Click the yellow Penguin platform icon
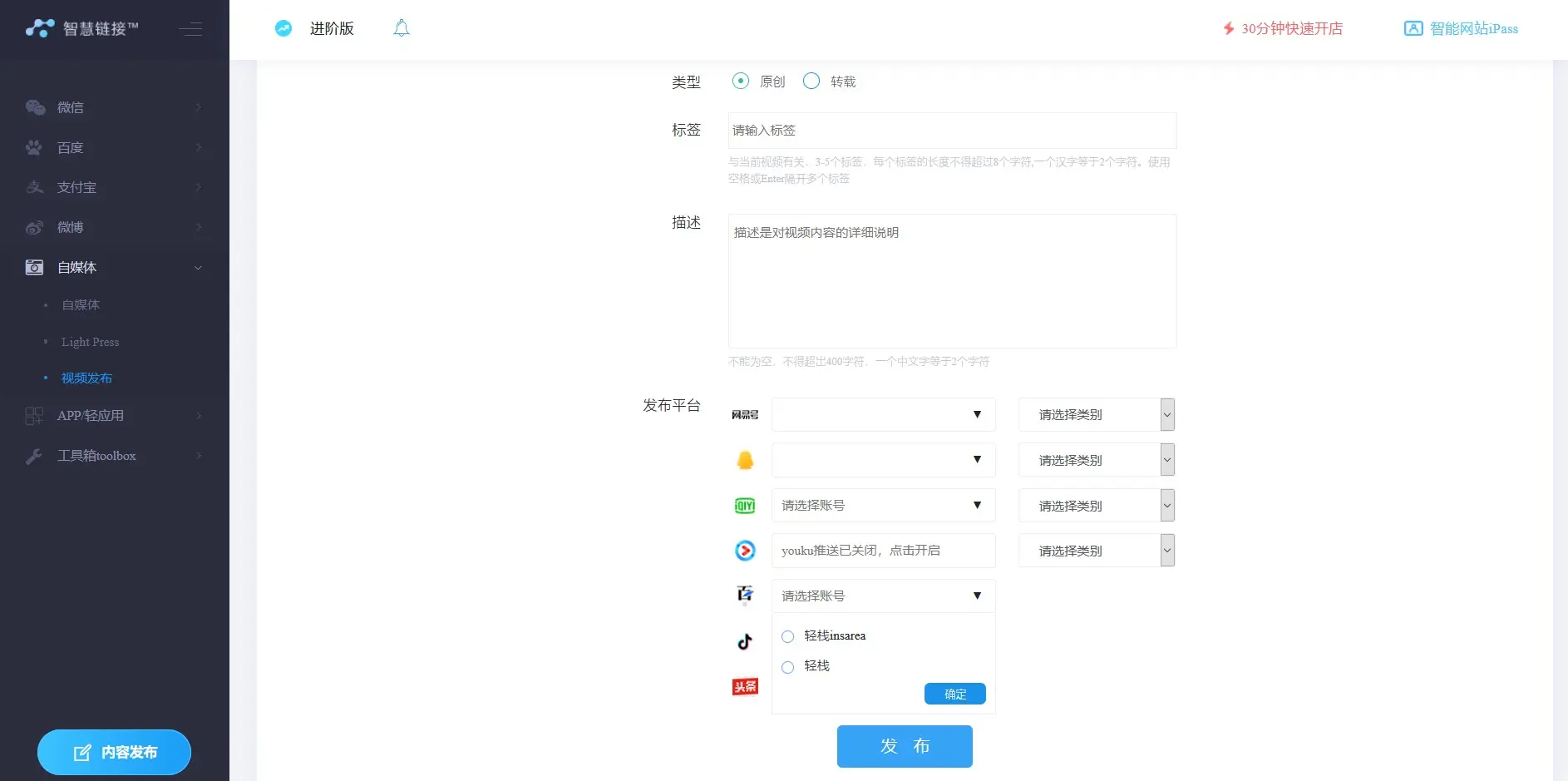The image size is (1568, 781). pyautogui.click(x=745, y=460)
